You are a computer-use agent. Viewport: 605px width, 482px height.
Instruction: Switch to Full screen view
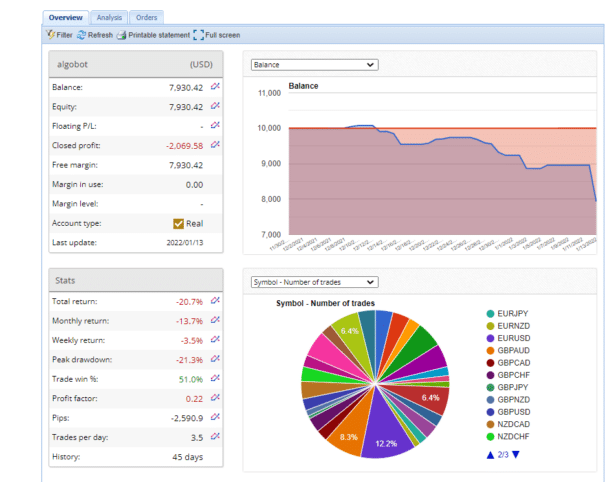pos(217,35)
